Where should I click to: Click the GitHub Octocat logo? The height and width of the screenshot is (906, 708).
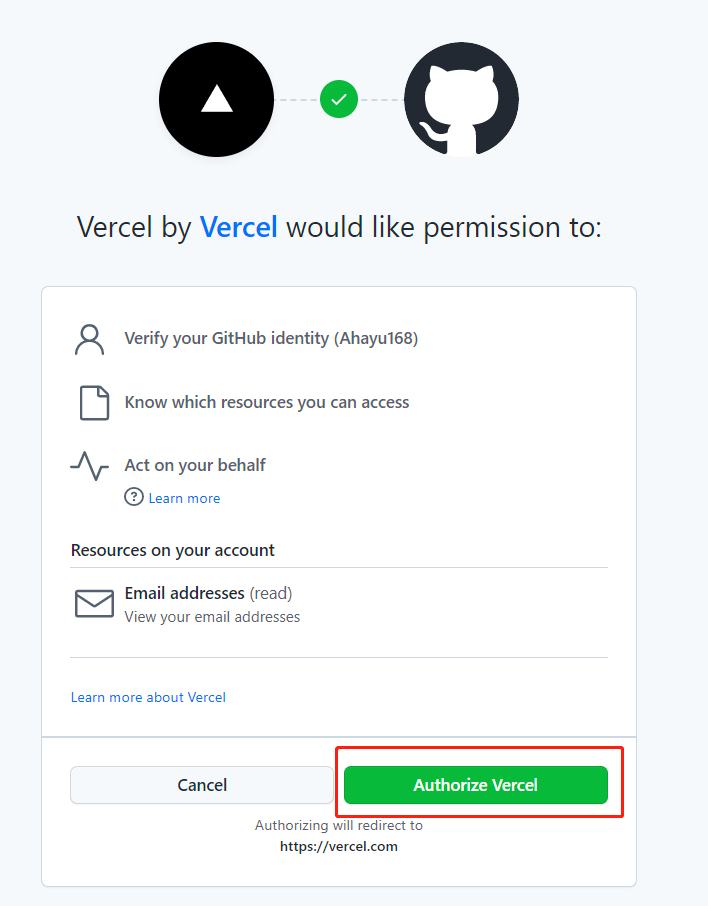coord(461,99)
